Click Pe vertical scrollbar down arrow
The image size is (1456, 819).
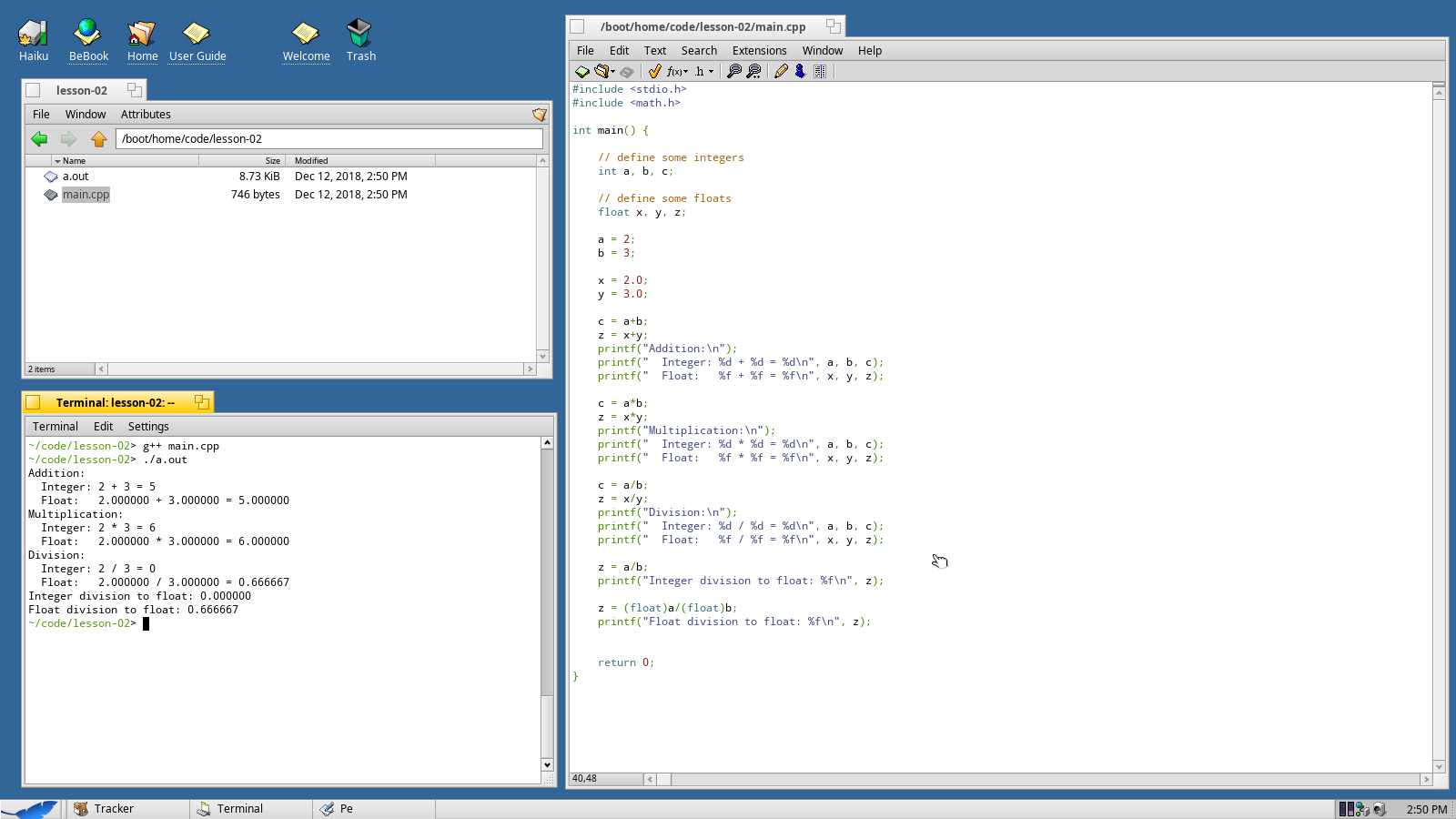[x=1439, y=766]
